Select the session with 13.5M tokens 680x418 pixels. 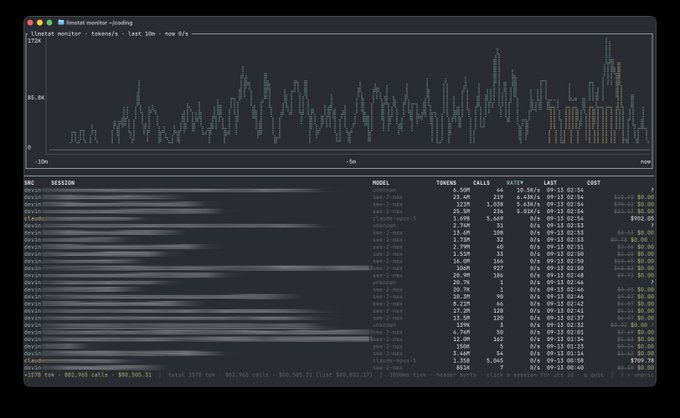[x=339, y=318]
